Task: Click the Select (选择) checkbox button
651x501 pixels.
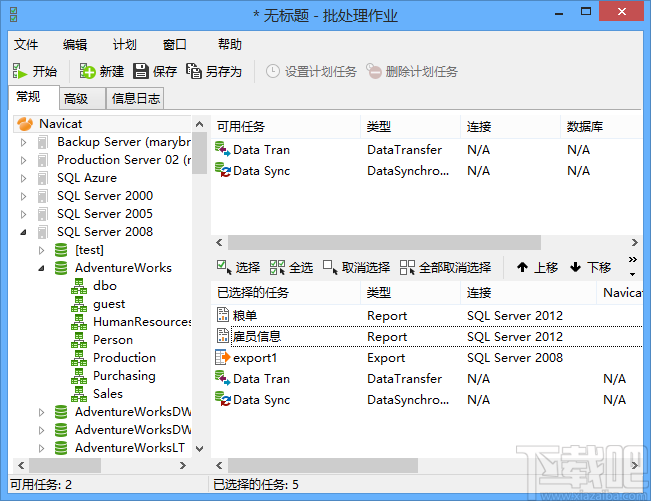Action: (x=238, y=267)
